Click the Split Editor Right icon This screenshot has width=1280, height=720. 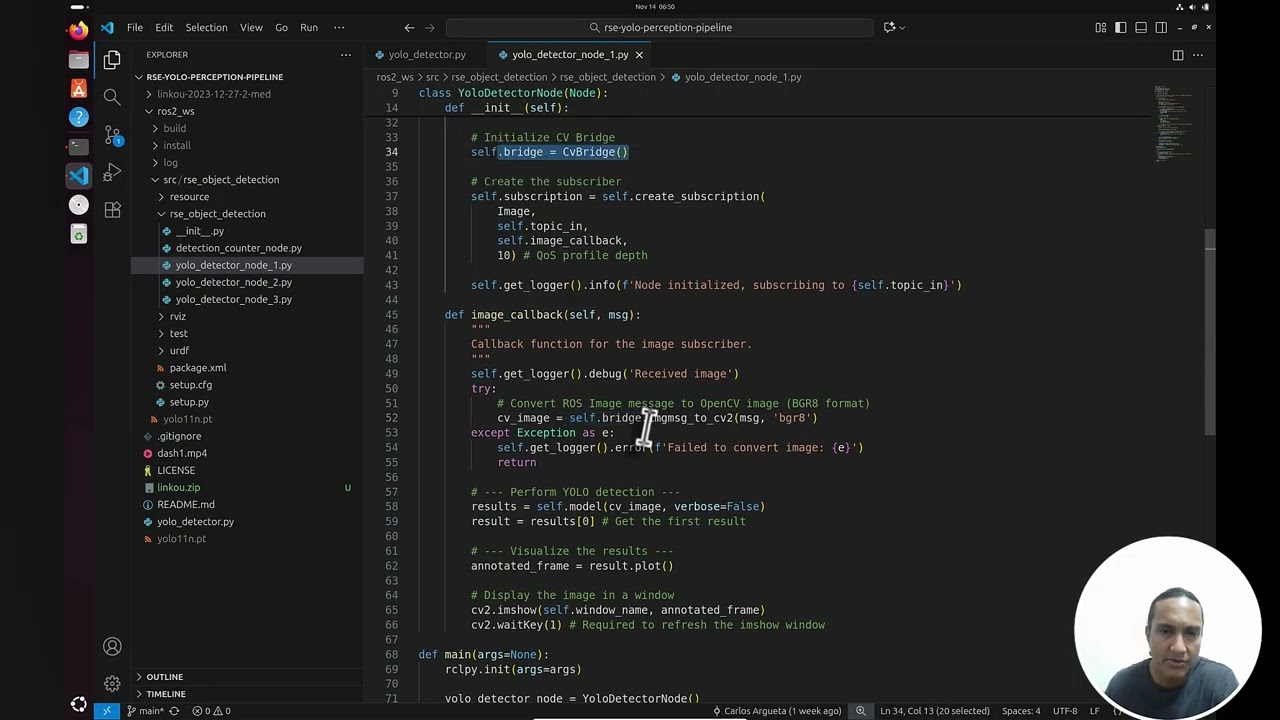[1178, 55]
